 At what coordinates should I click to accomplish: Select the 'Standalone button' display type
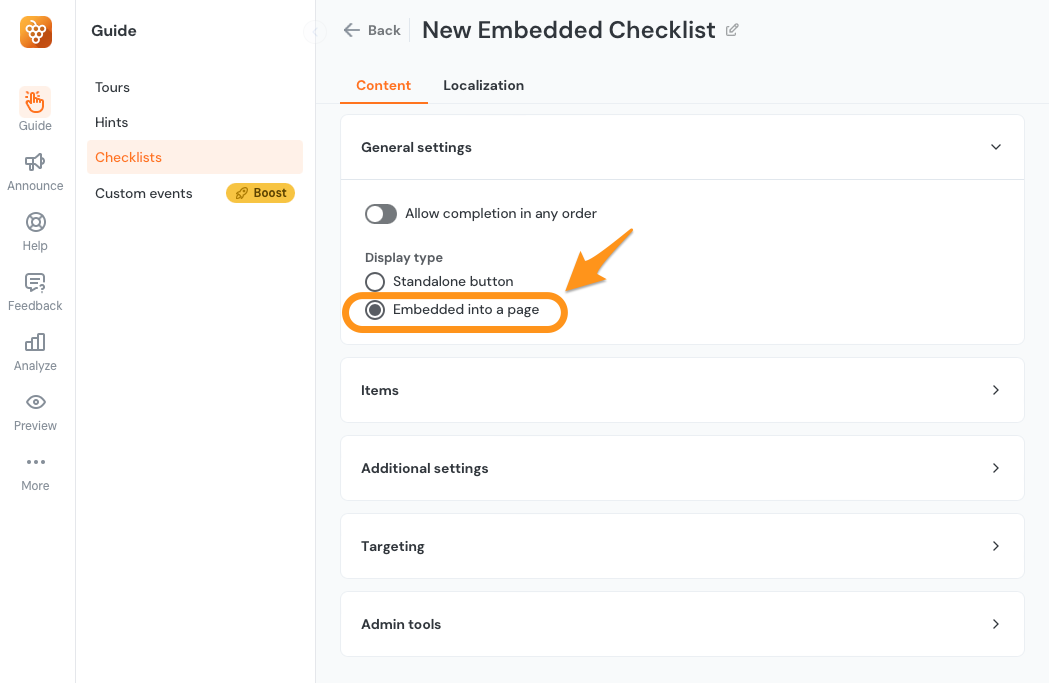coord(375,281)
